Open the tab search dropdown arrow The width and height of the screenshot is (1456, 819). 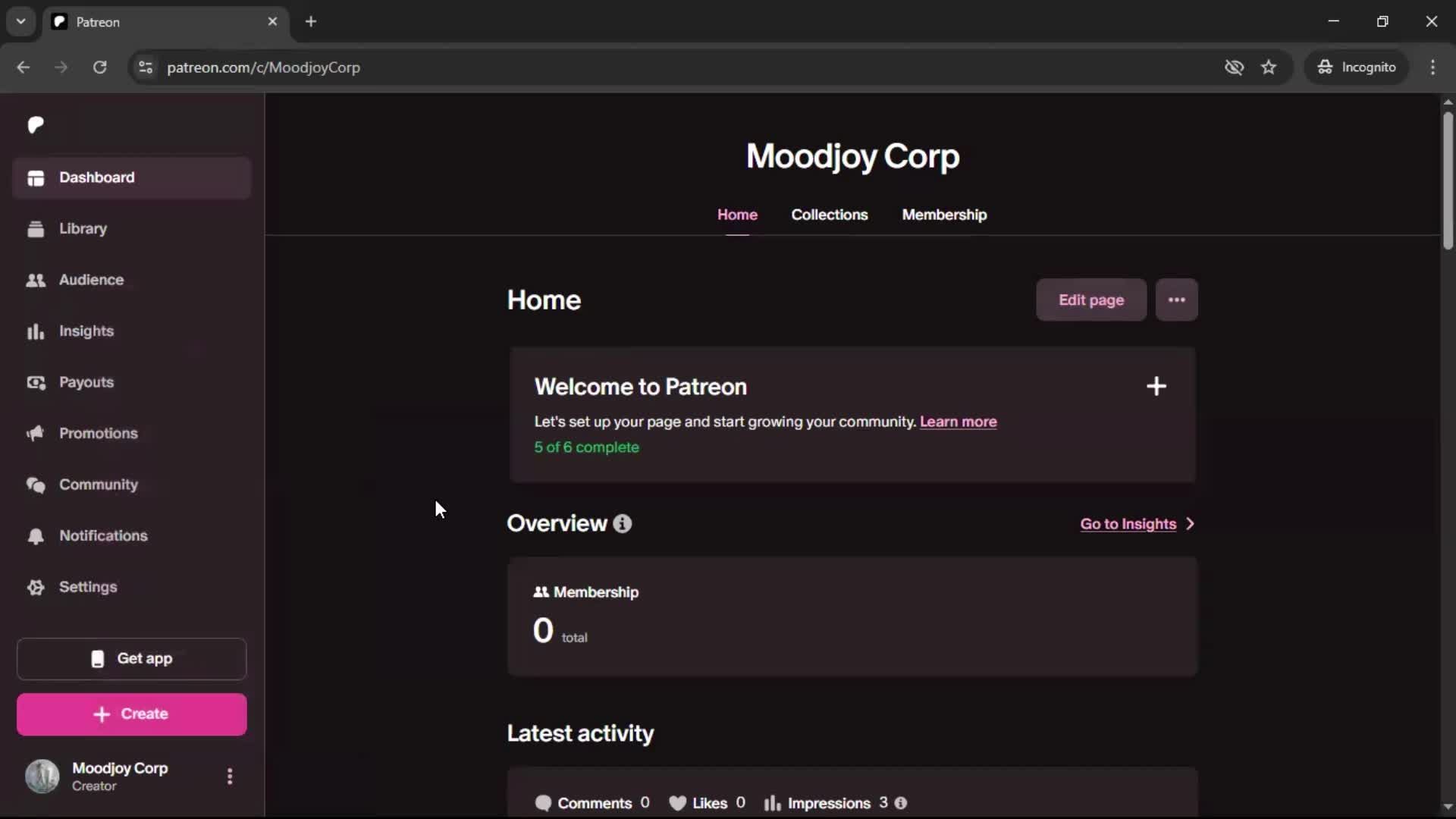point(21,21)
